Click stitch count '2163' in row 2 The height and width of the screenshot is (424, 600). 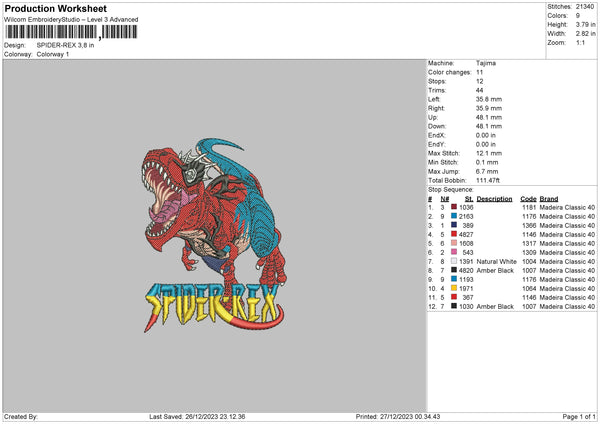click(x=466, y=217)
